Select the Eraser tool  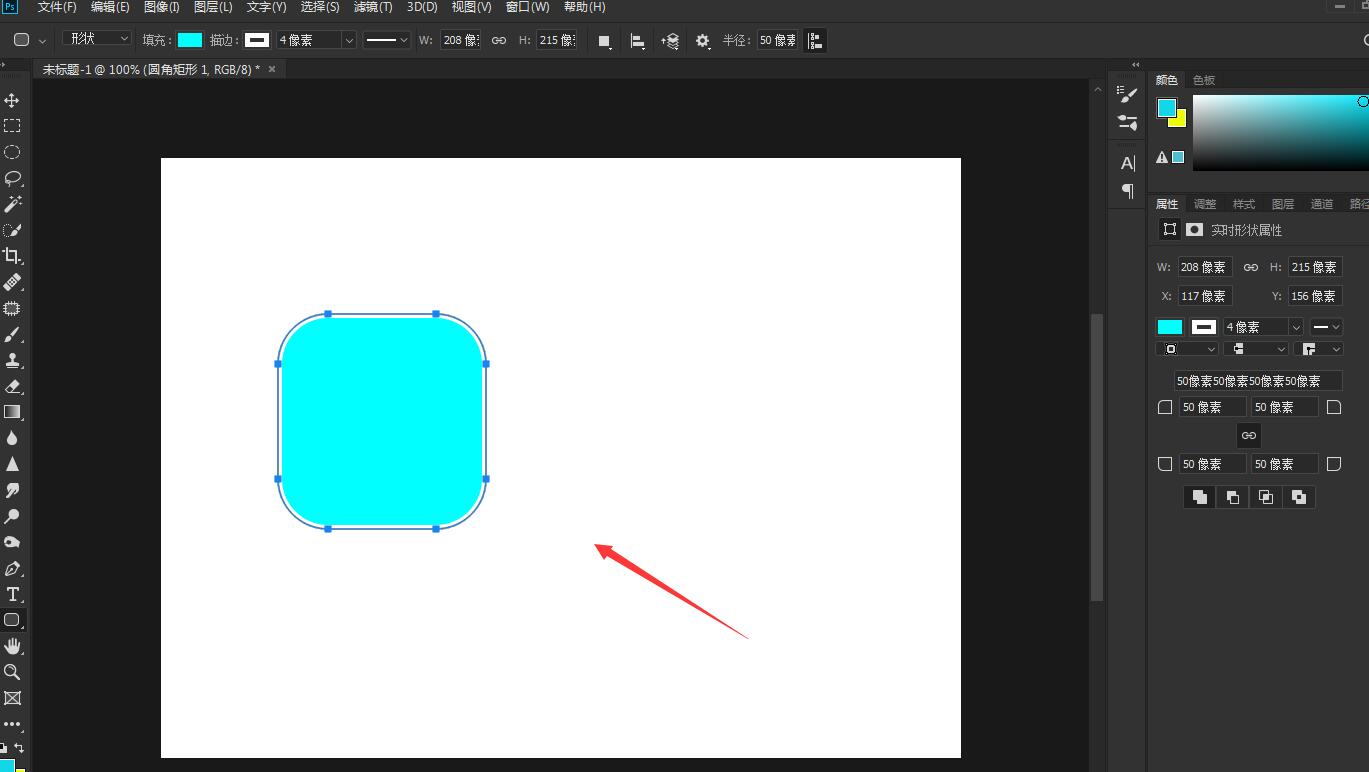pyautogui.click(x=12, y=386)
